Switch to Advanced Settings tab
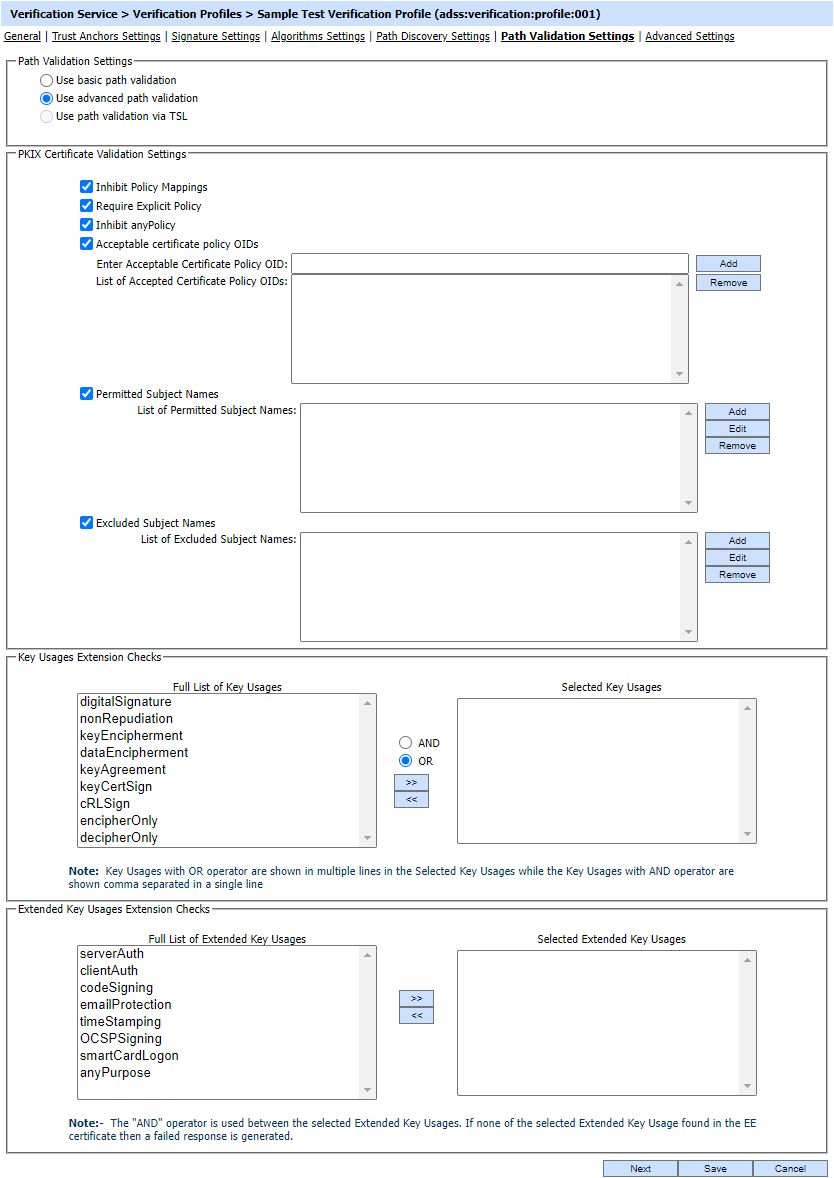Image resolution: width=834 pixels, height=1178 pixels. tap(689, 36)
